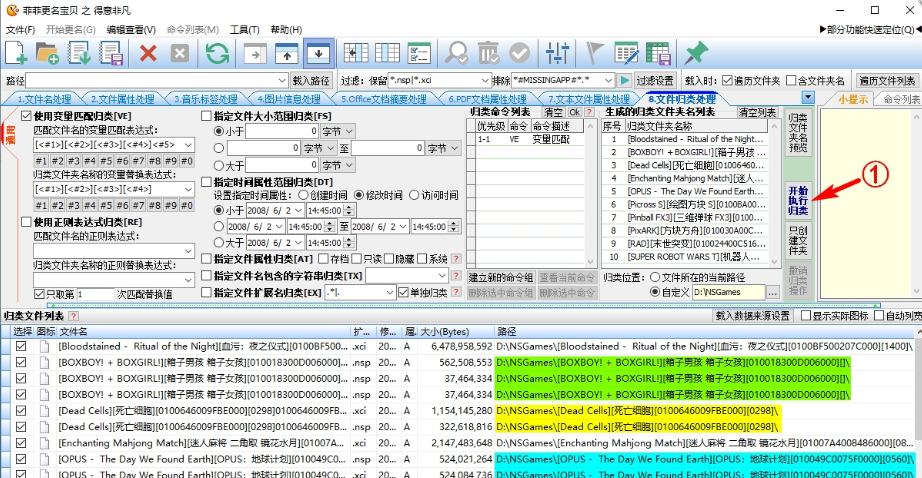The width and height of the screenshot is (922, 478).
Task: Click the table column highlight icon
Action: tap(387, 54)
